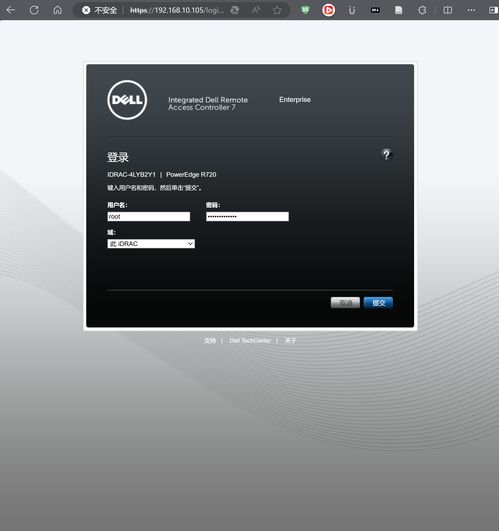The image size is (499, 531).
Task: Open the iDRAC help question mark
Action: click(386, 154)
